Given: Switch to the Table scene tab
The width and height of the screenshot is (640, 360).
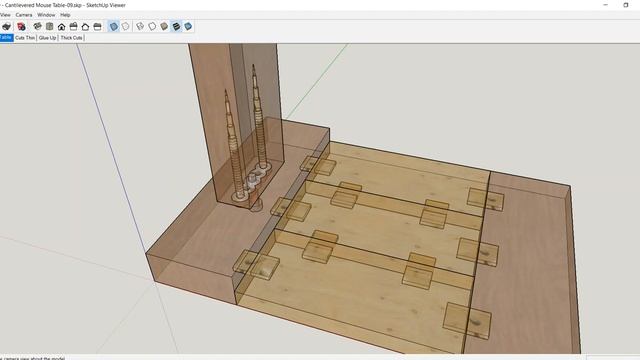Looking at the screenshot, I should tap(6, 38).
